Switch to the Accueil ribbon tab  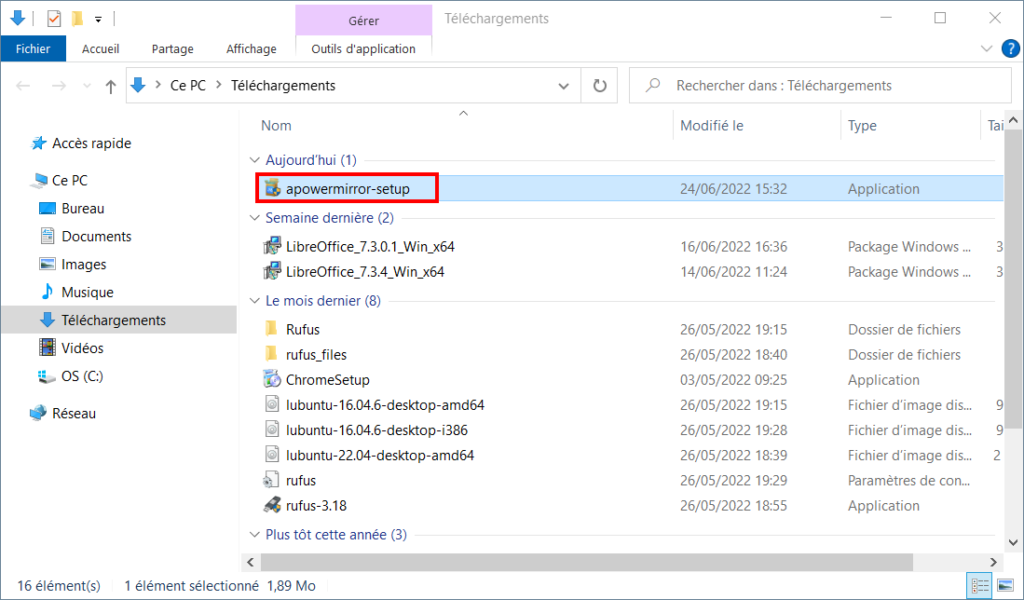pos(101,49)
